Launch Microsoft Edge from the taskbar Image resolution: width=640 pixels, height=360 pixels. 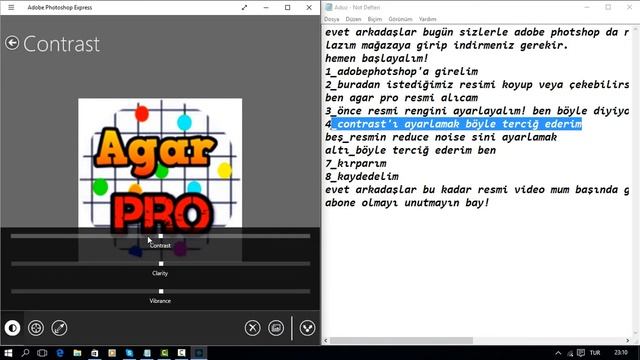[60, 353]
